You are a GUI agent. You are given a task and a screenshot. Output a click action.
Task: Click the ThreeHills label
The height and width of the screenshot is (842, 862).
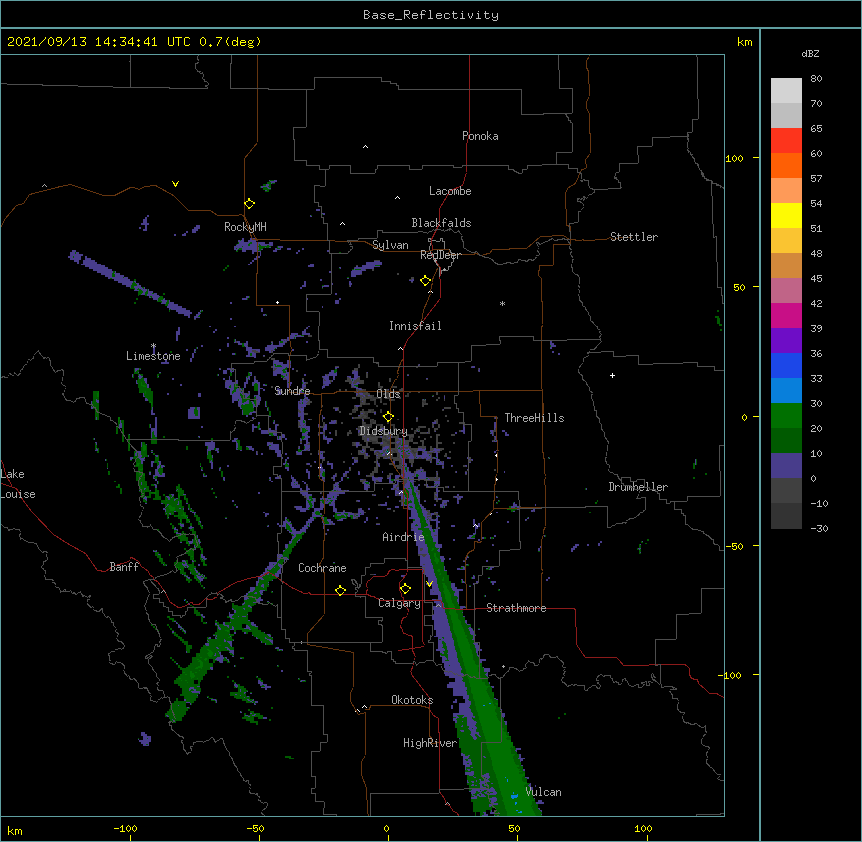[x=534, y=418]
